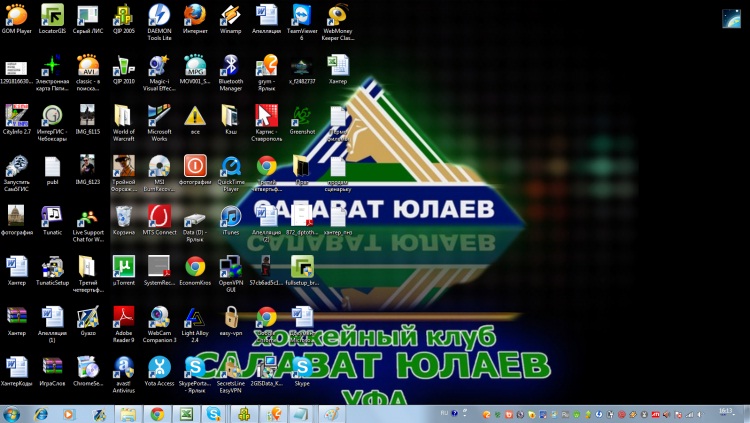Open the Adobe Reader 9 shortcut
This screenshot has width=750, height=423.
pyautogui.click(x=123, y=318)
